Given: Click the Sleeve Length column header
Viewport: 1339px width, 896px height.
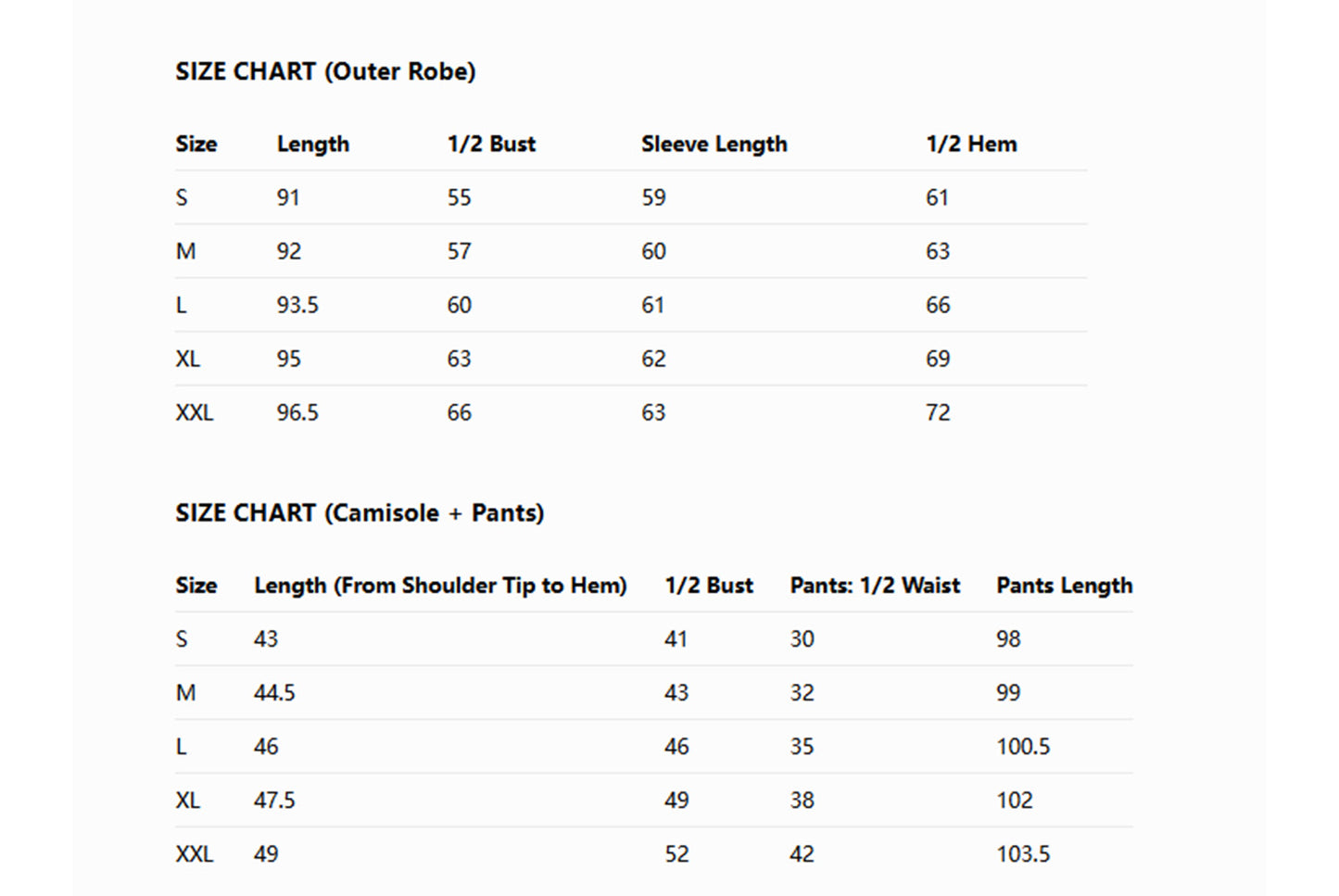Looking at the screenshot, I should coord(714,144).
